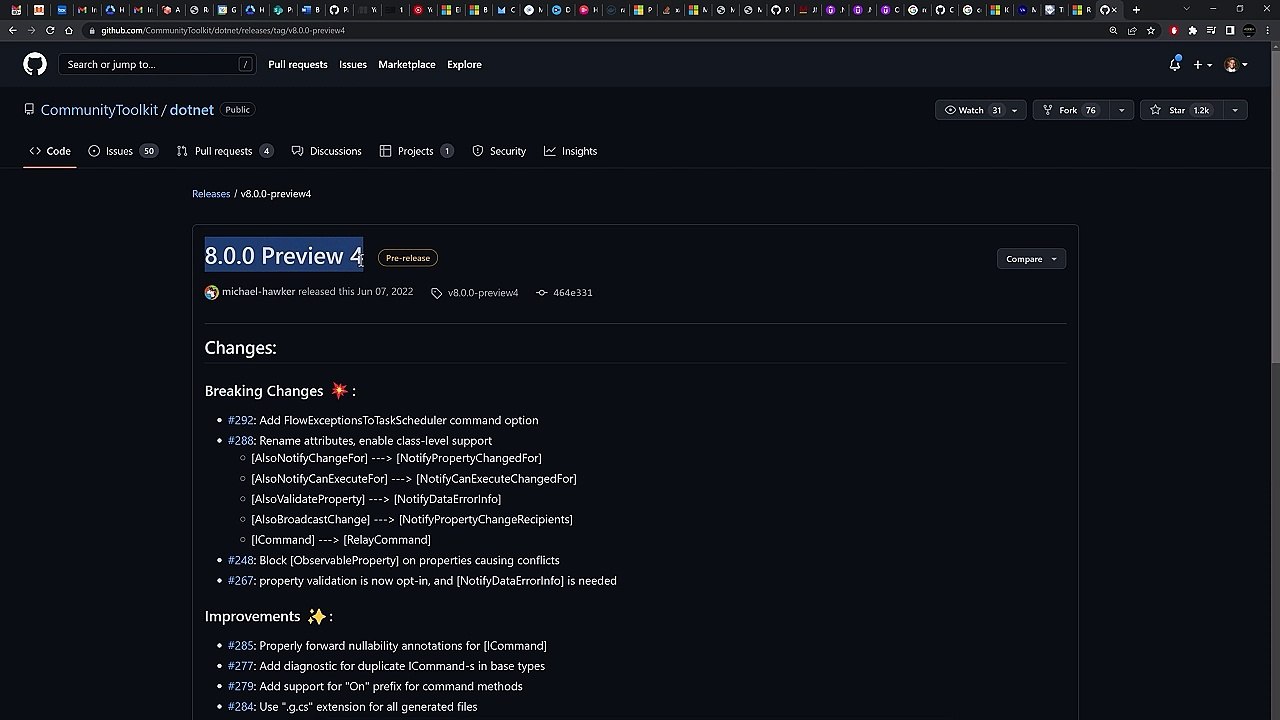Click the browser forward arrow
This screenshot has height=720, width=1280.
pos(31,30)
